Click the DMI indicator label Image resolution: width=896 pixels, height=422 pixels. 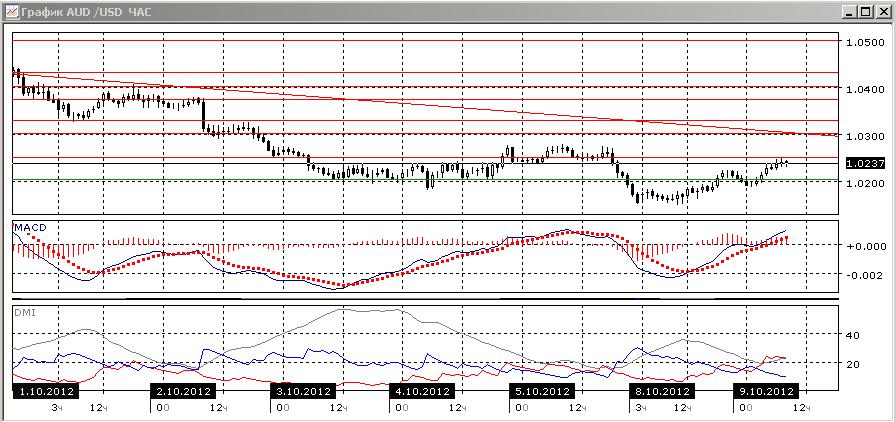24,312
